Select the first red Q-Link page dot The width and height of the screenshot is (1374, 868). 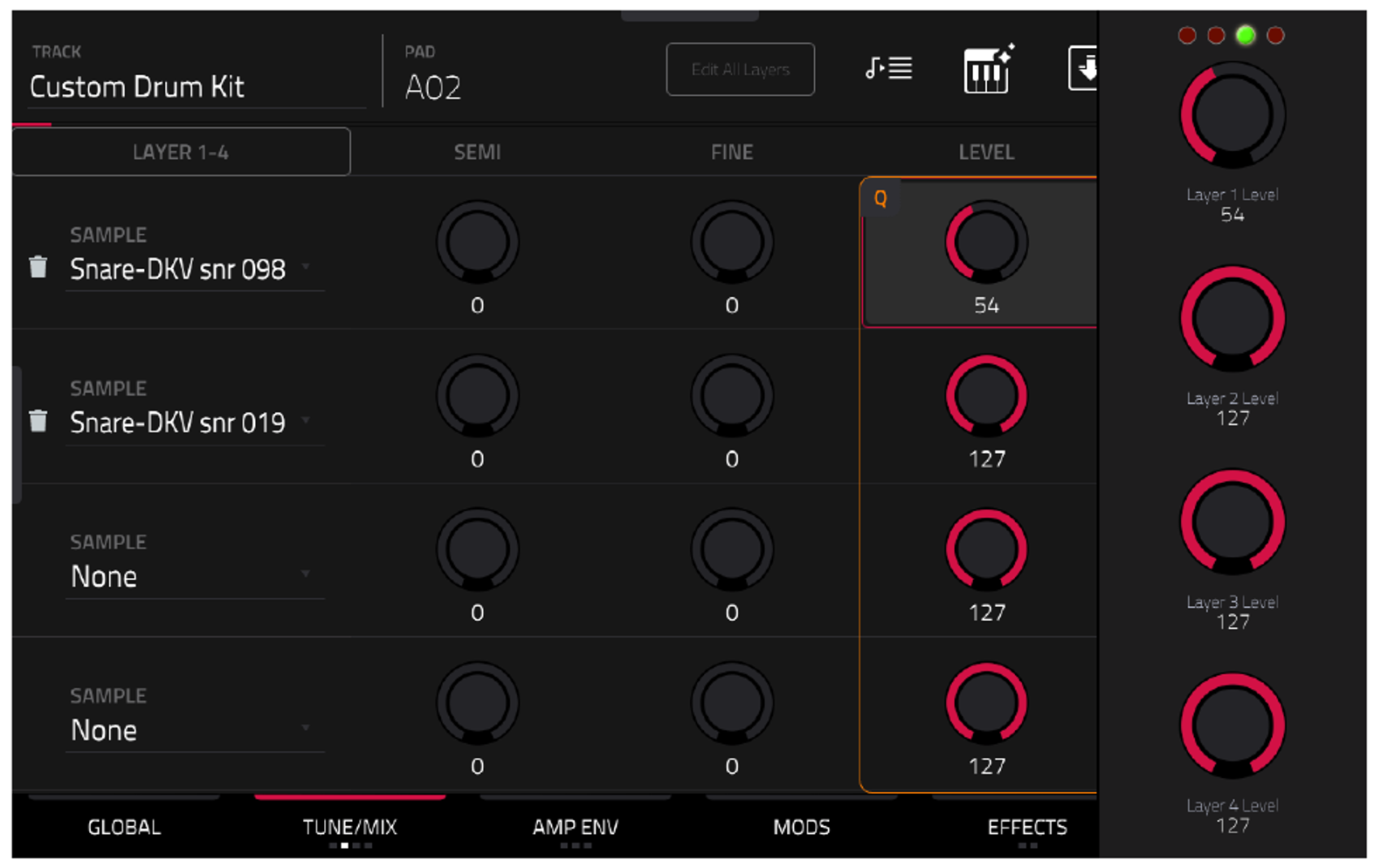click(x=1186, y=35)
